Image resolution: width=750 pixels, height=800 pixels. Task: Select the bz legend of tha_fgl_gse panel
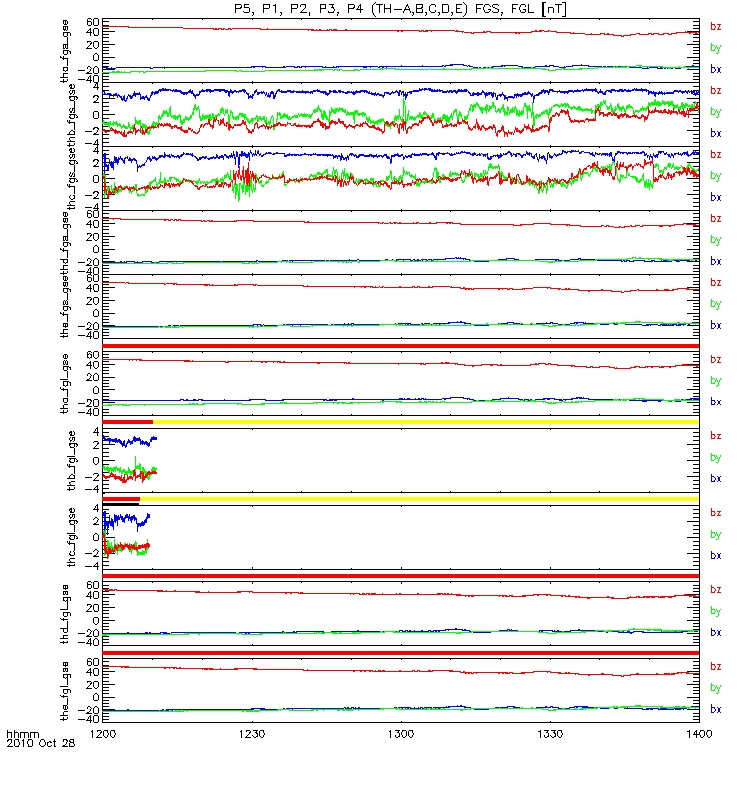716,360
